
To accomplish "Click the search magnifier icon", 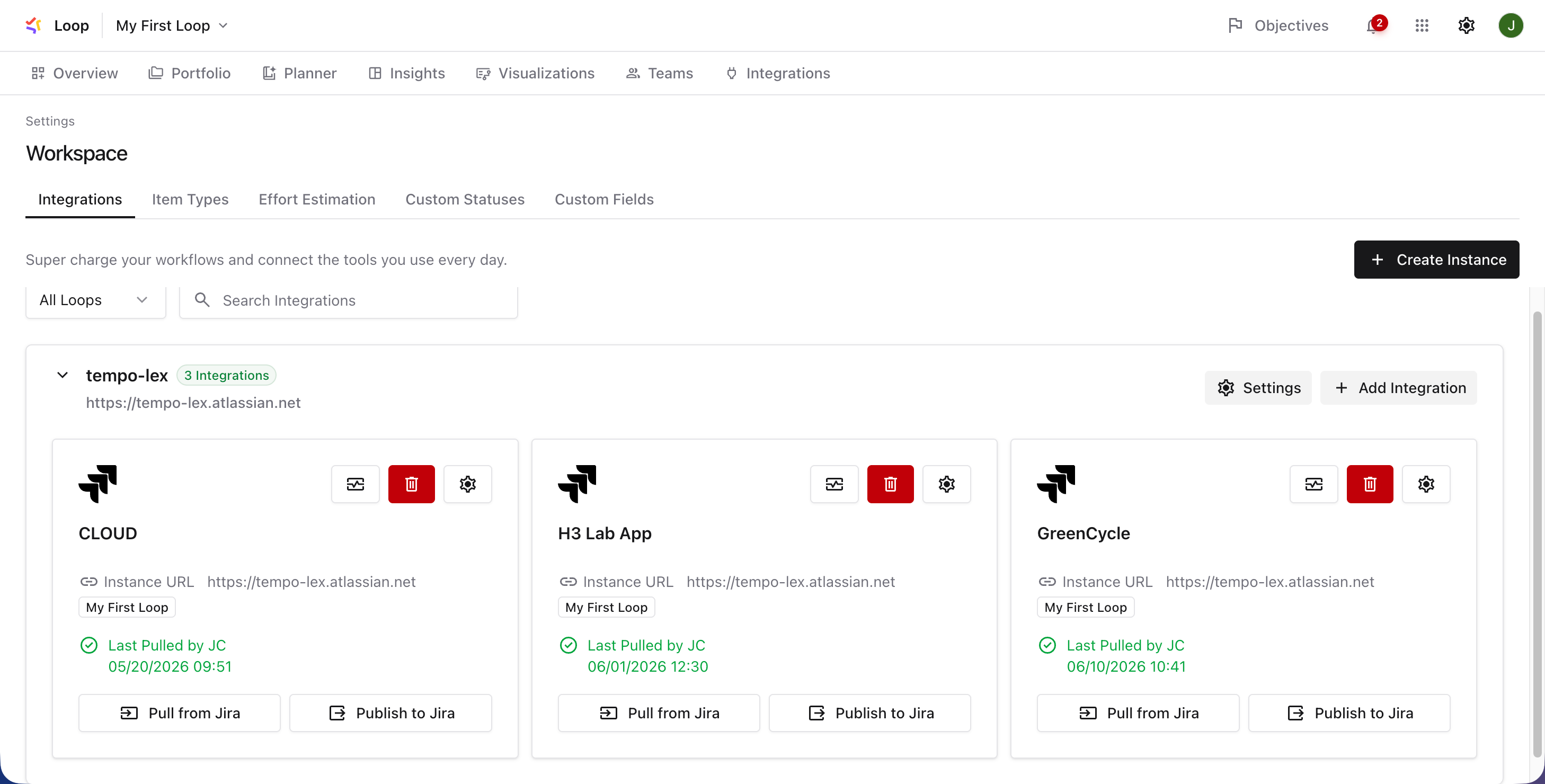I will 202,300.
